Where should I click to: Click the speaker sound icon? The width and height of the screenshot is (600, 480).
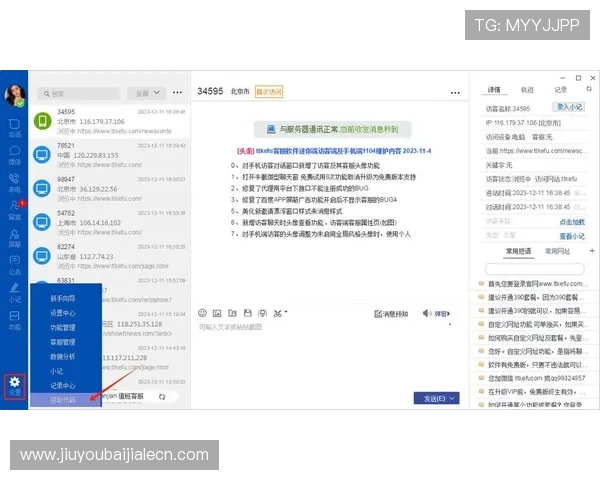point(427,313)
